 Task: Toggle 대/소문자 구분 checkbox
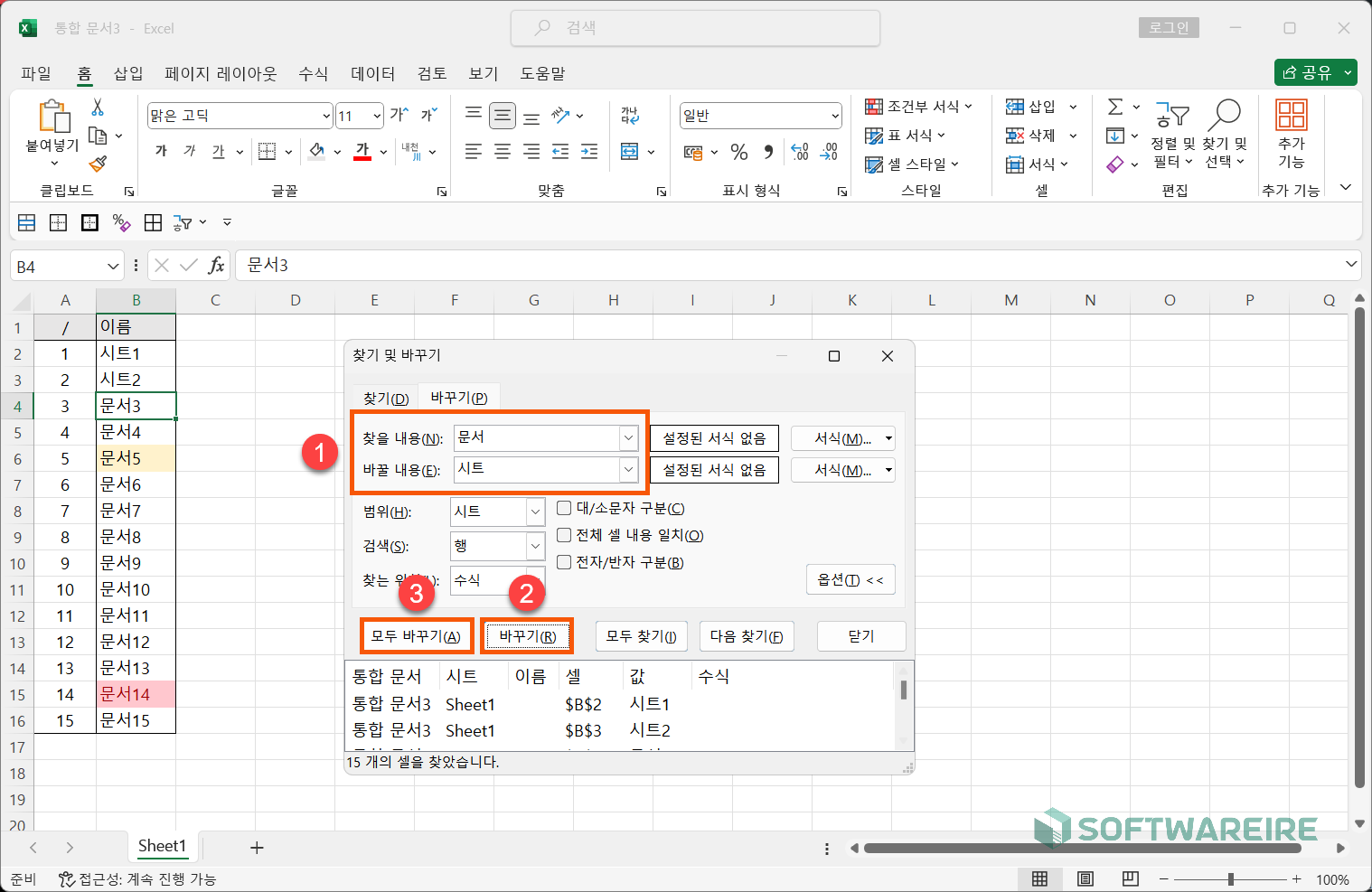564,508
